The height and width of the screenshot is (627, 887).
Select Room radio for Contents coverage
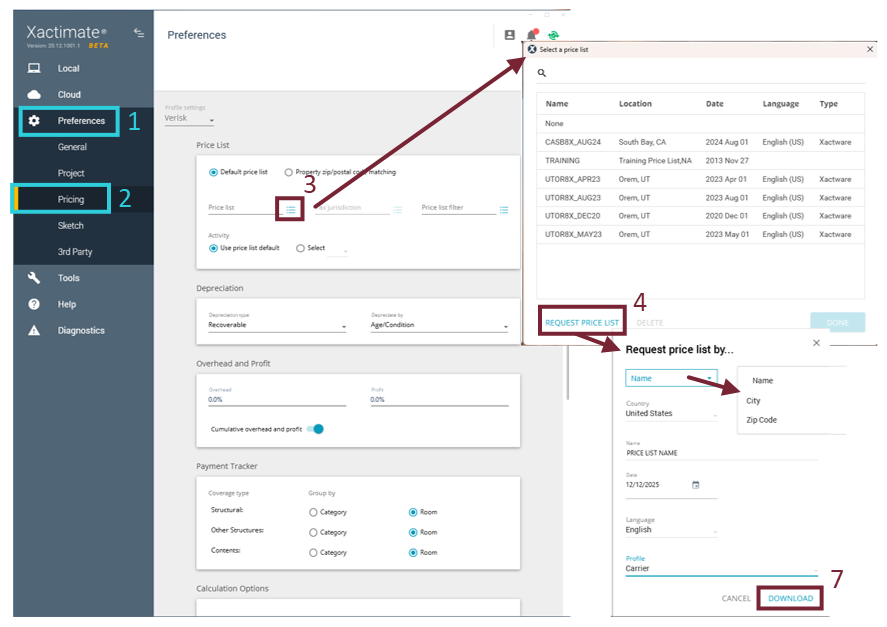click(413, 553)
